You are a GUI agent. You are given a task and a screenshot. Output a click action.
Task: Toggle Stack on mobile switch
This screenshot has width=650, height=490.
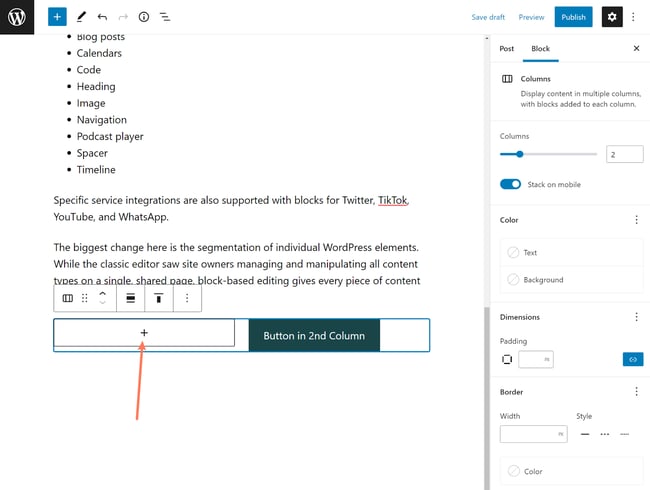[510, 184]
